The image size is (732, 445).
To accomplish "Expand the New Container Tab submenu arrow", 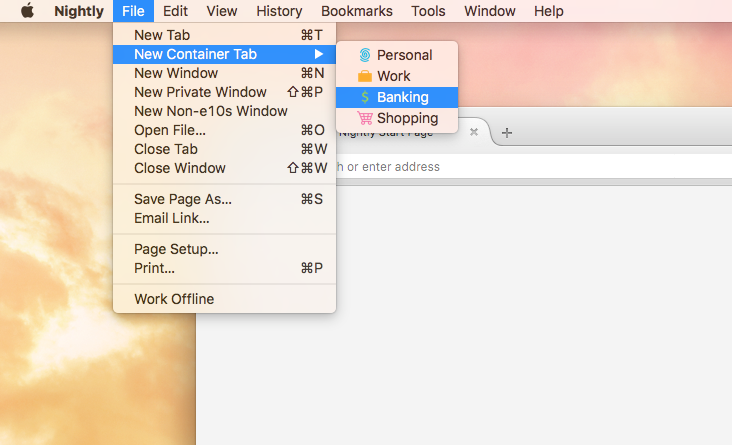I will 319,54.
